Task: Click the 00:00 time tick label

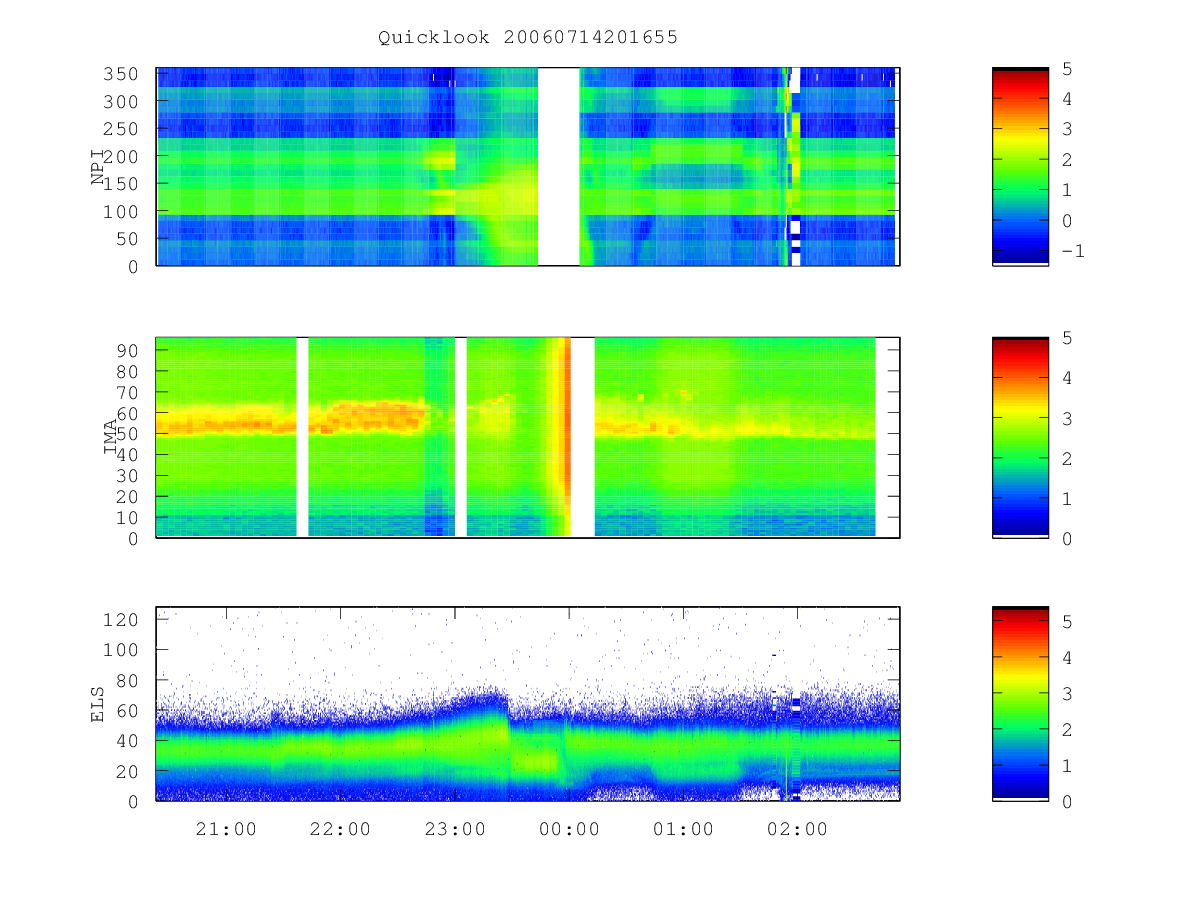Action: 569,830
